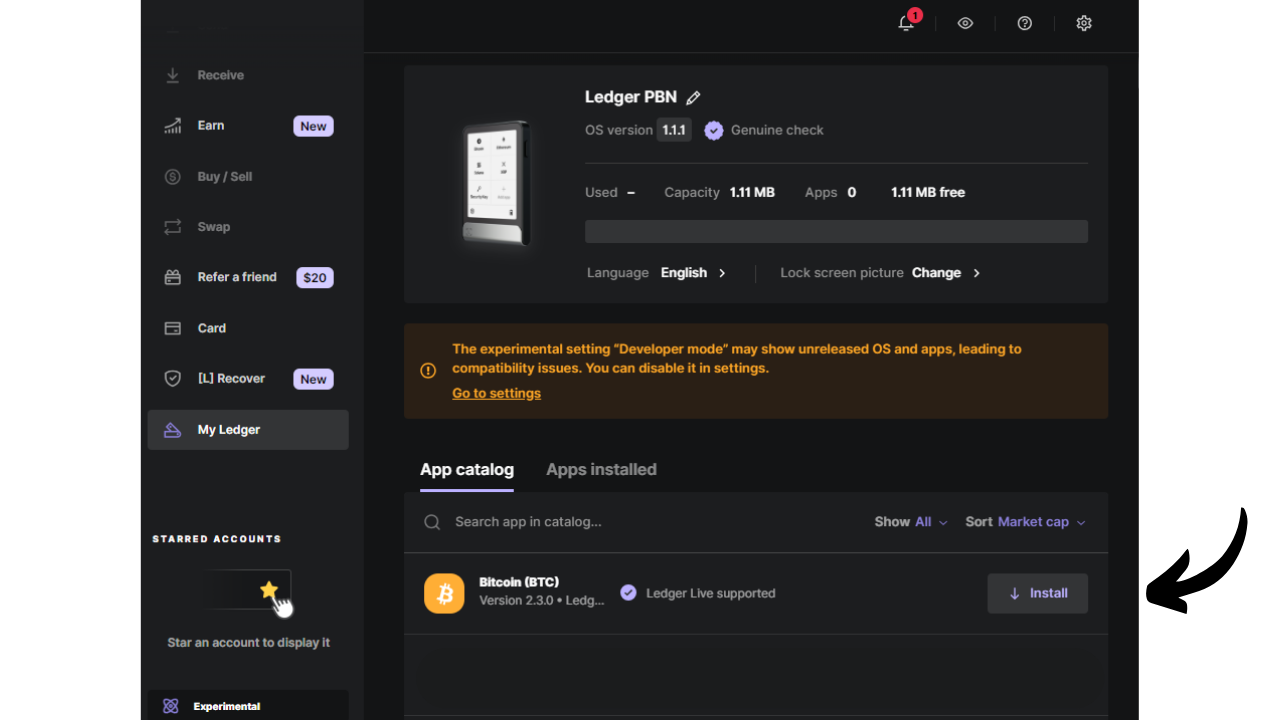
Task: Expand the Language English selector
Action: click(x=692, y=272)
